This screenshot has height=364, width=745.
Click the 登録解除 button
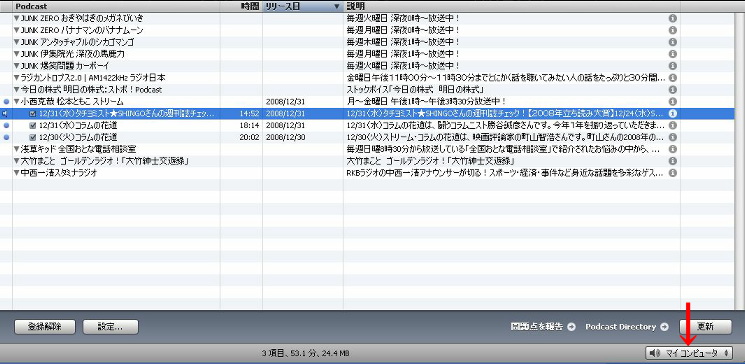[x=45, y=327]
